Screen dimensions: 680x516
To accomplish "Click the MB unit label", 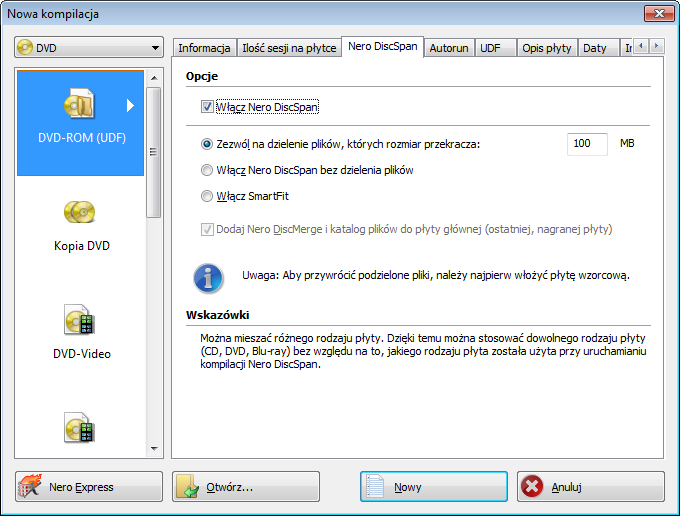I will [627, 144].
